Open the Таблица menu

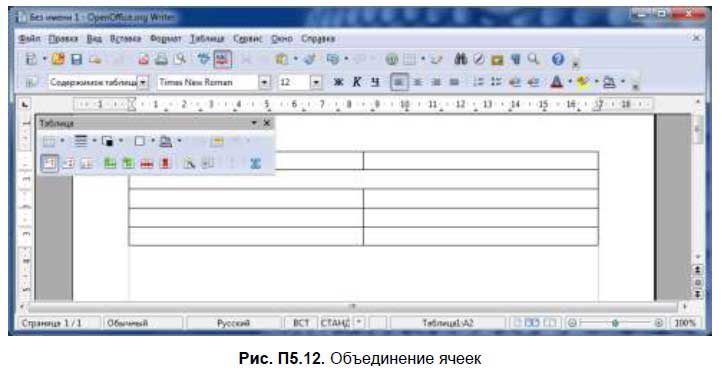[207, 39]
